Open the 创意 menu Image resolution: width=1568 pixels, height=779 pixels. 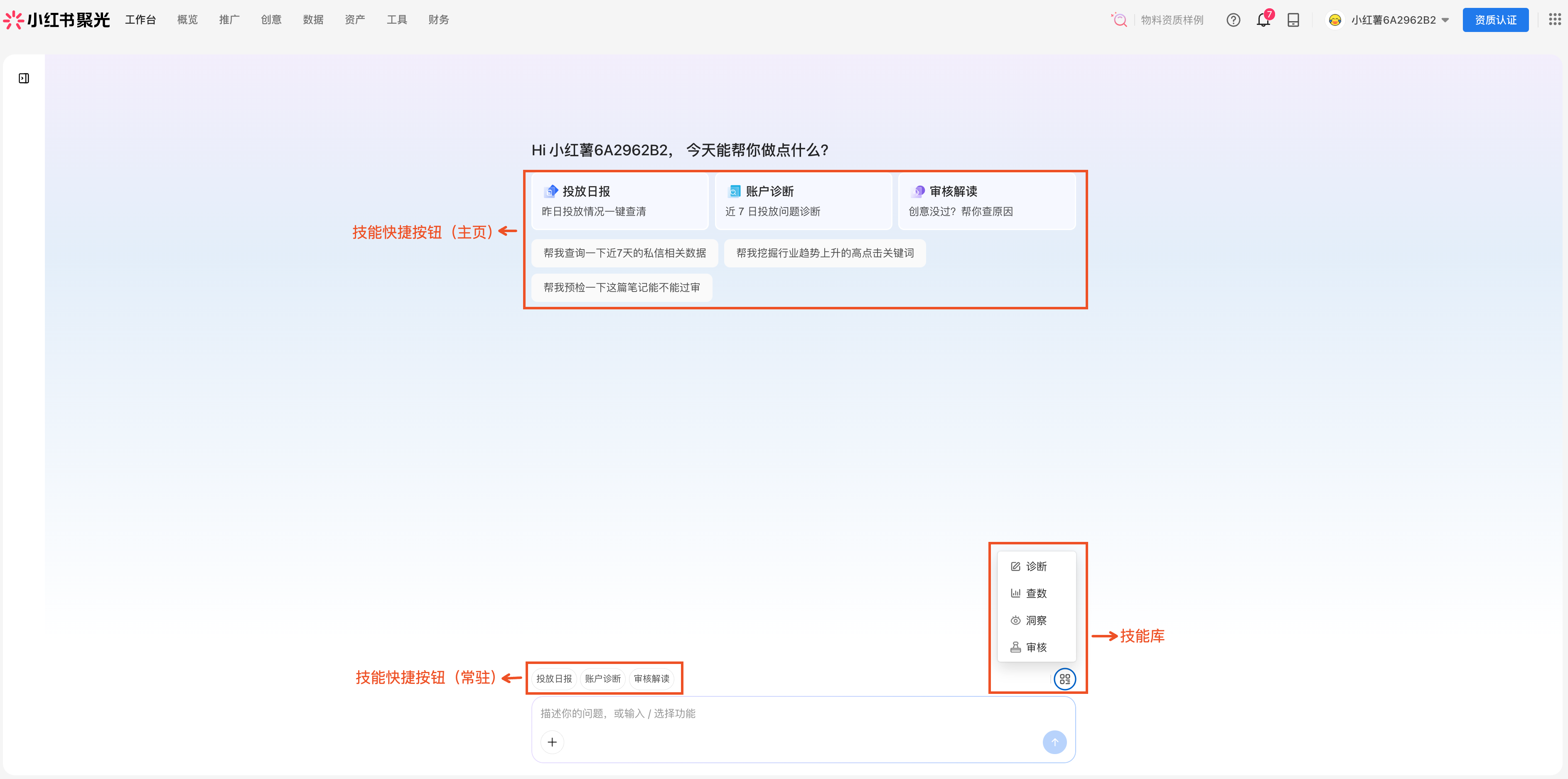271,20
